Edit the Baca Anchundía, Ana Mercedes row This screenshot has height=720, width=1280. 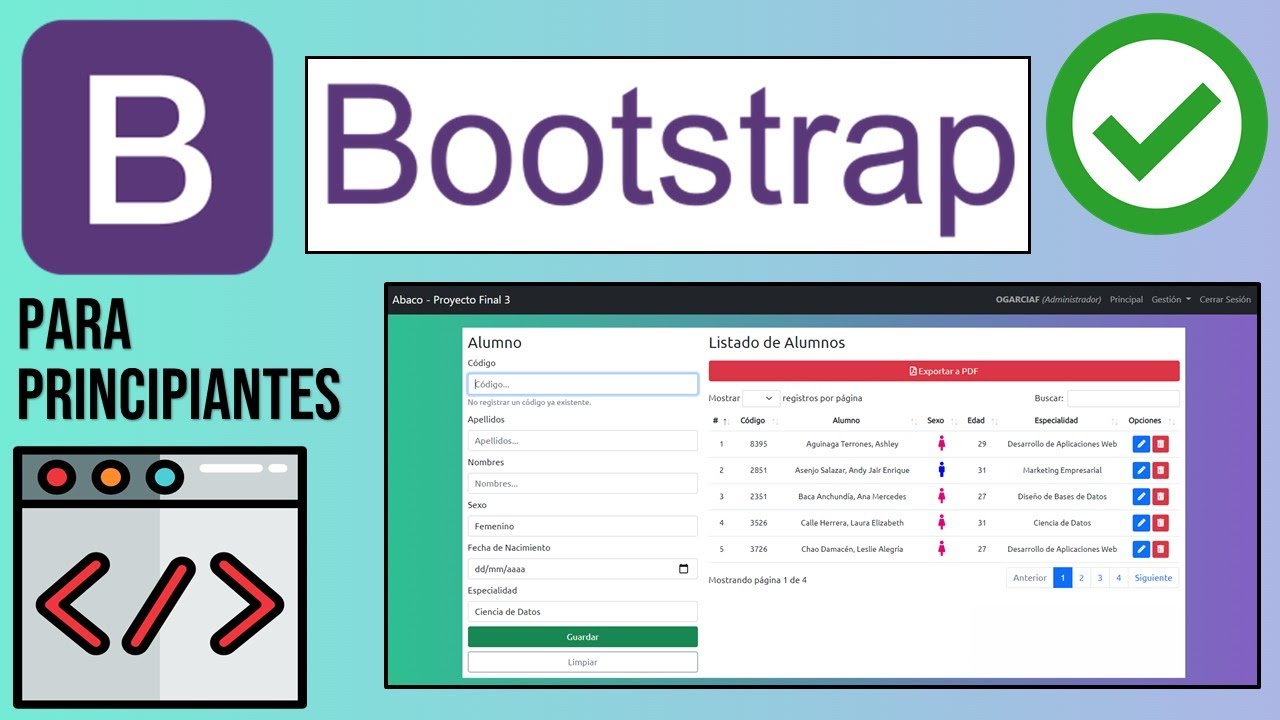[x=1141, y=496]
